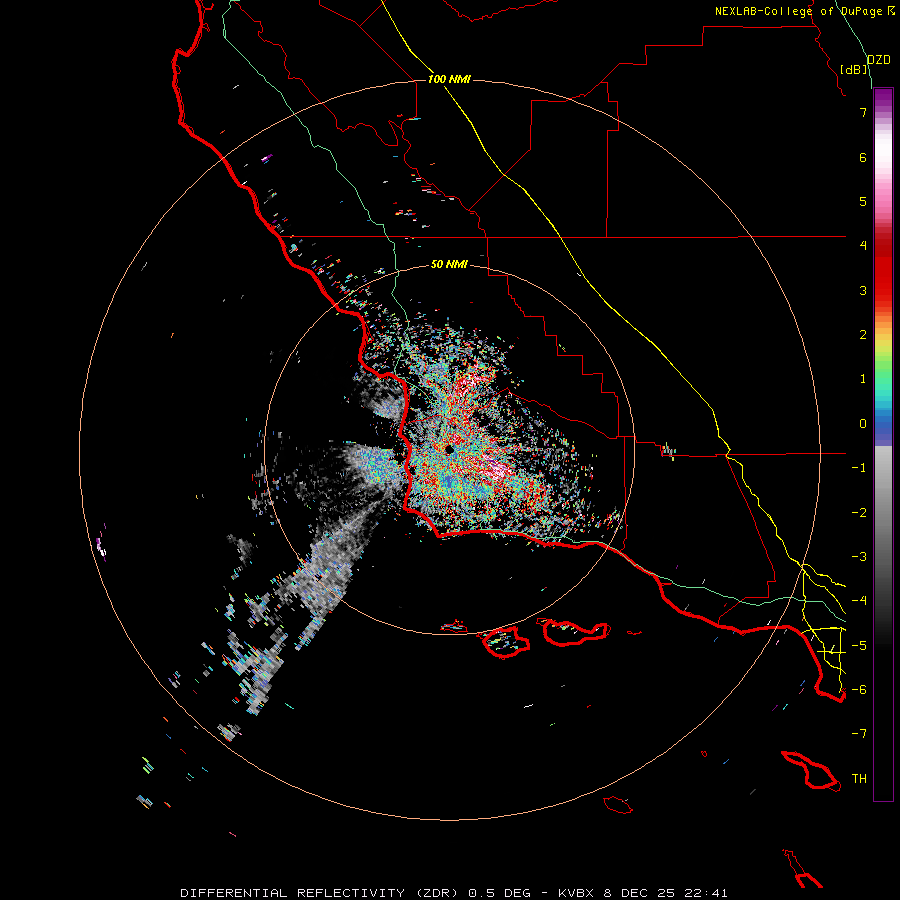Click the -1 value on the color scale

click(859, 468)
